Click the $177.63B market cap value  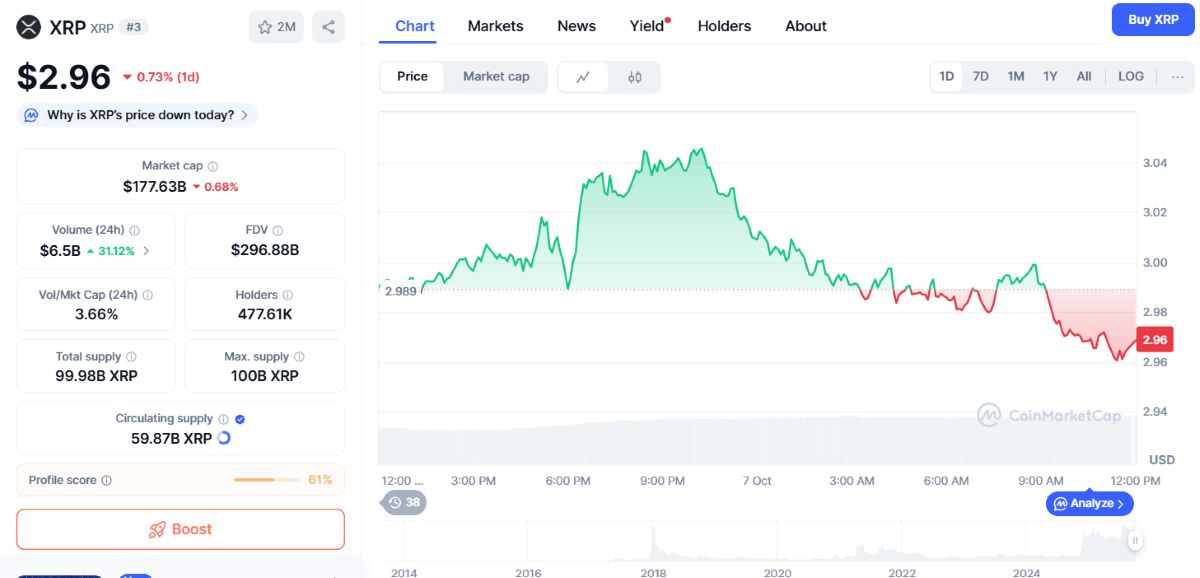pyautogui.click(x=155, y=186)
